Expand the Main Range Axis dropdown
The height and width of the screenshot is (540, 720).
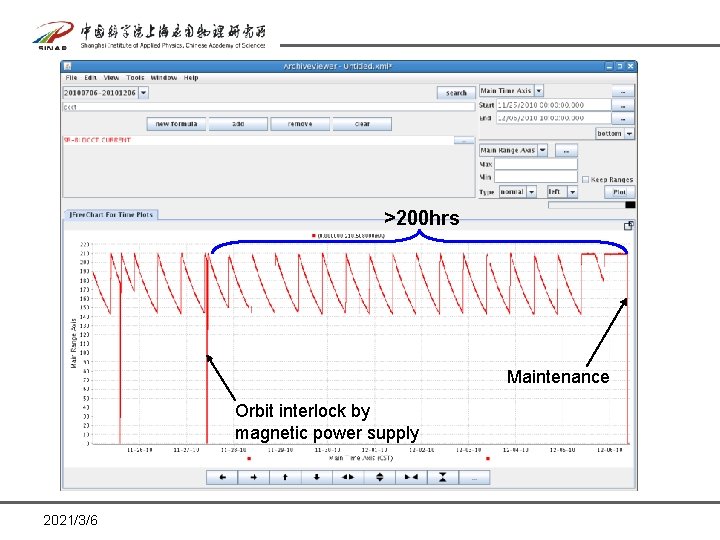click(x=543, y=150)
